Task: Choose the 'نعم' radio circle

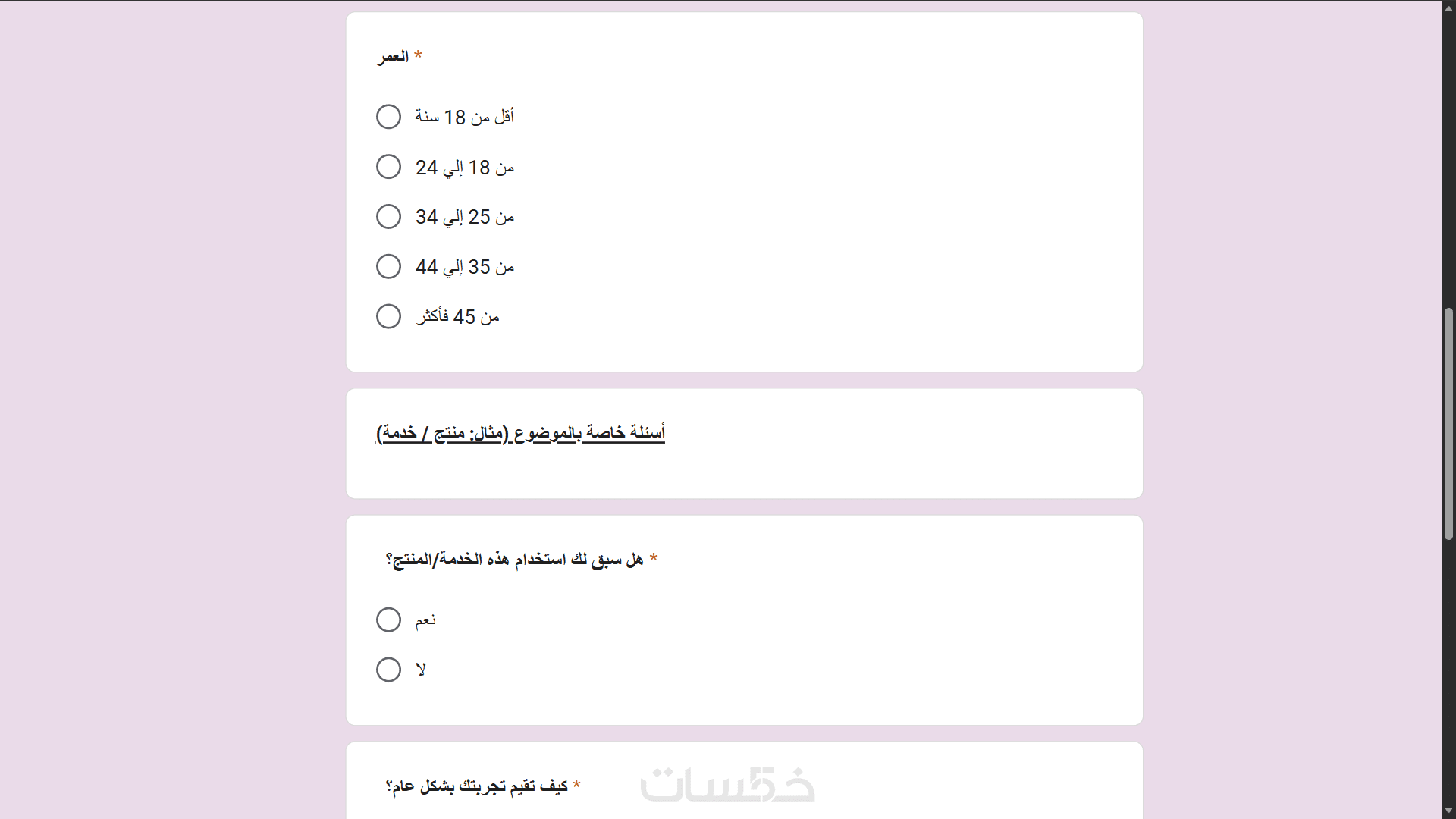Action: click(388, 620)
